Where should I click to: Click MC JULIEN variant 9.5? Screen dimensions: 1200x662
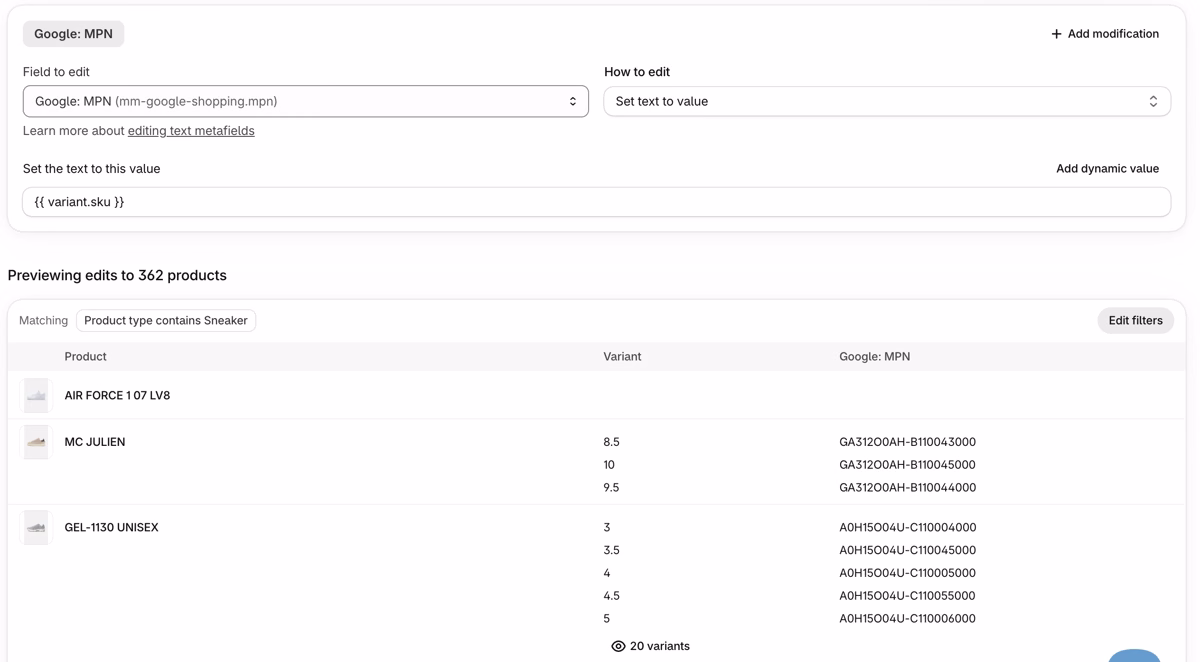pyautogui.click(x=611, y=488)
